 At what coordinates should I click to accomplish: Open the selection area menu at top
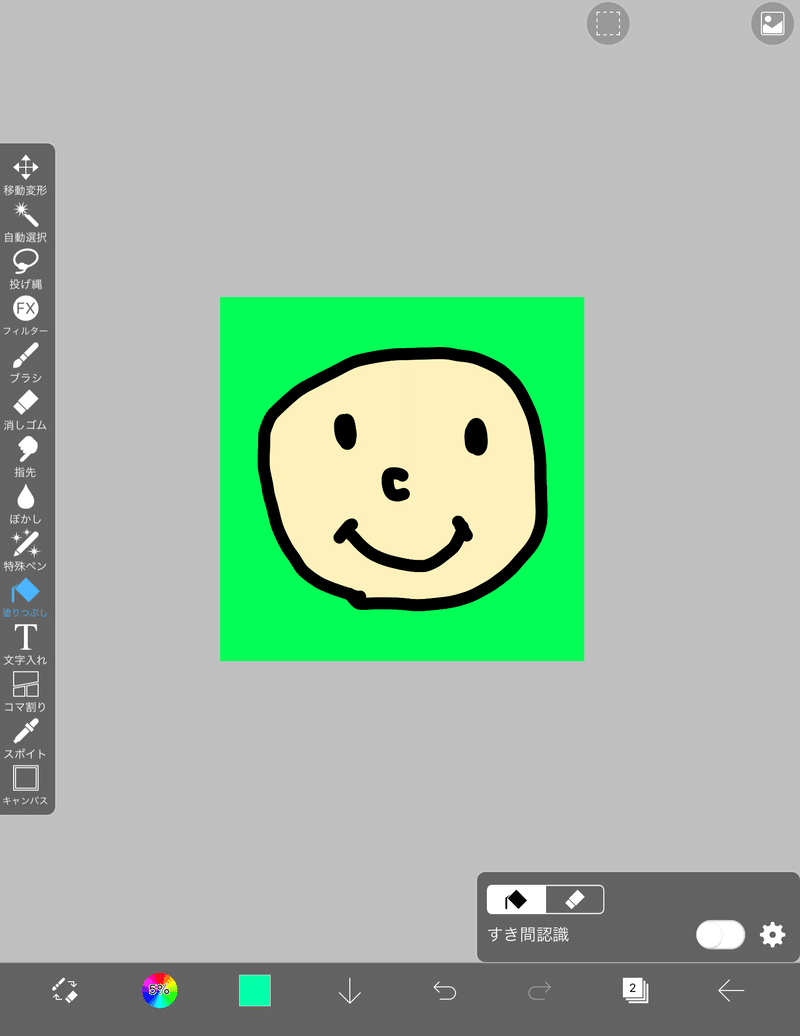[x=608, y=24]
